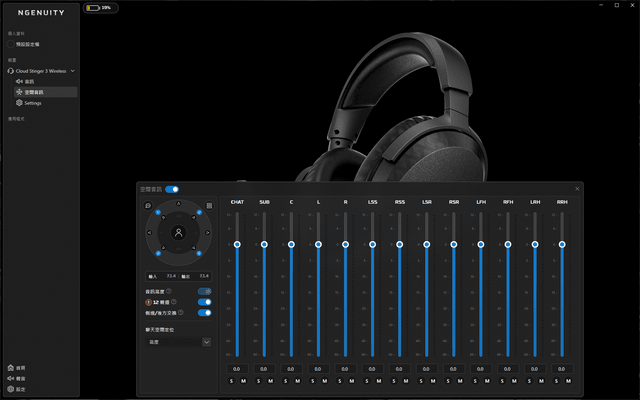Click the CHAT channel volume slider handle
This screenshot has width=640, height=400.
(x=237, y=244)
